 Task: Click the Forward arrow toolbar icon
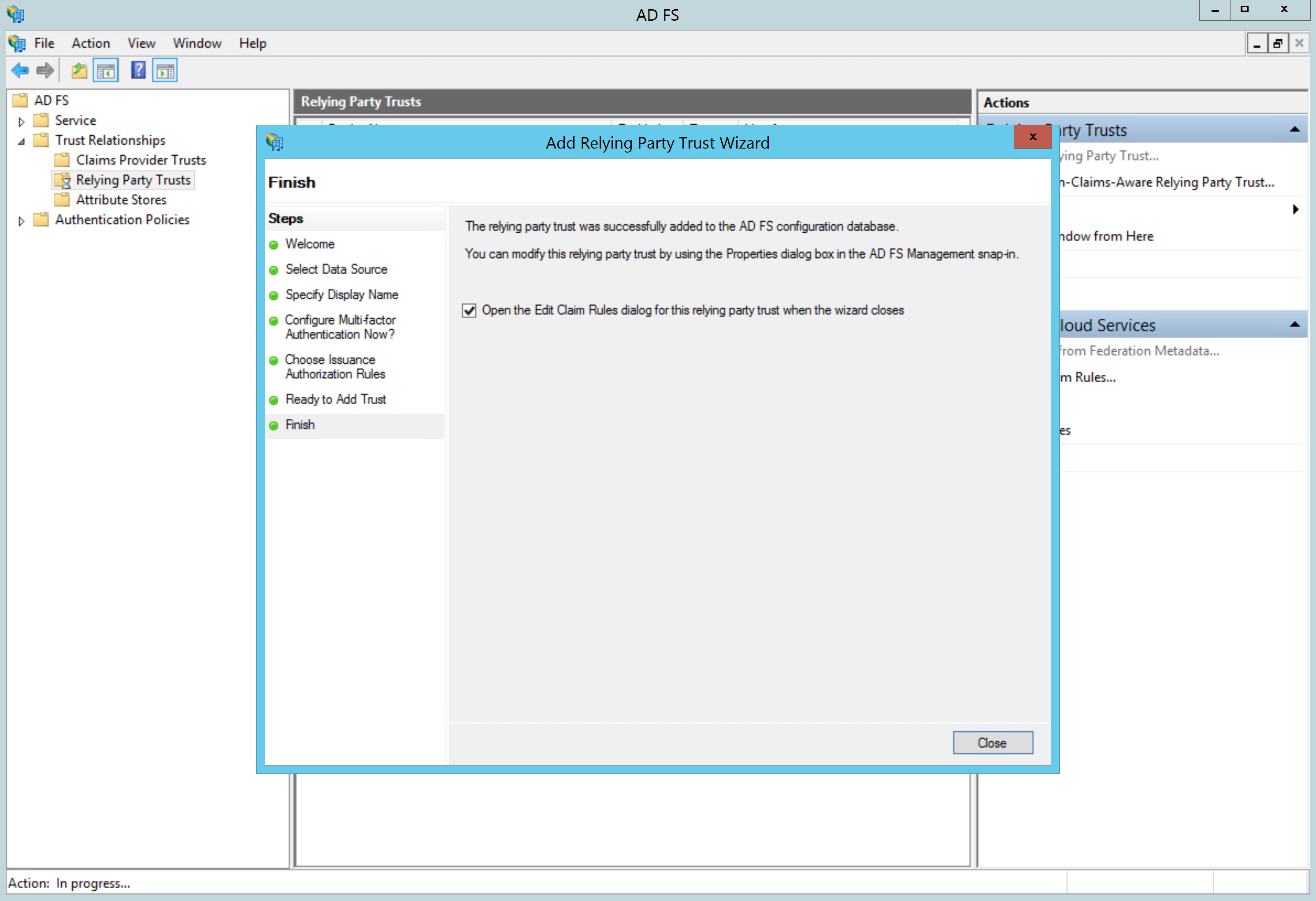point(45,71)
